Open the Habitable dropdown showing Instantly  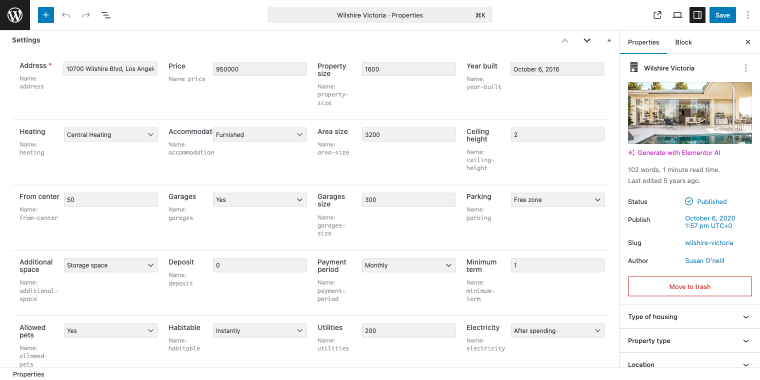coord(260,331)
